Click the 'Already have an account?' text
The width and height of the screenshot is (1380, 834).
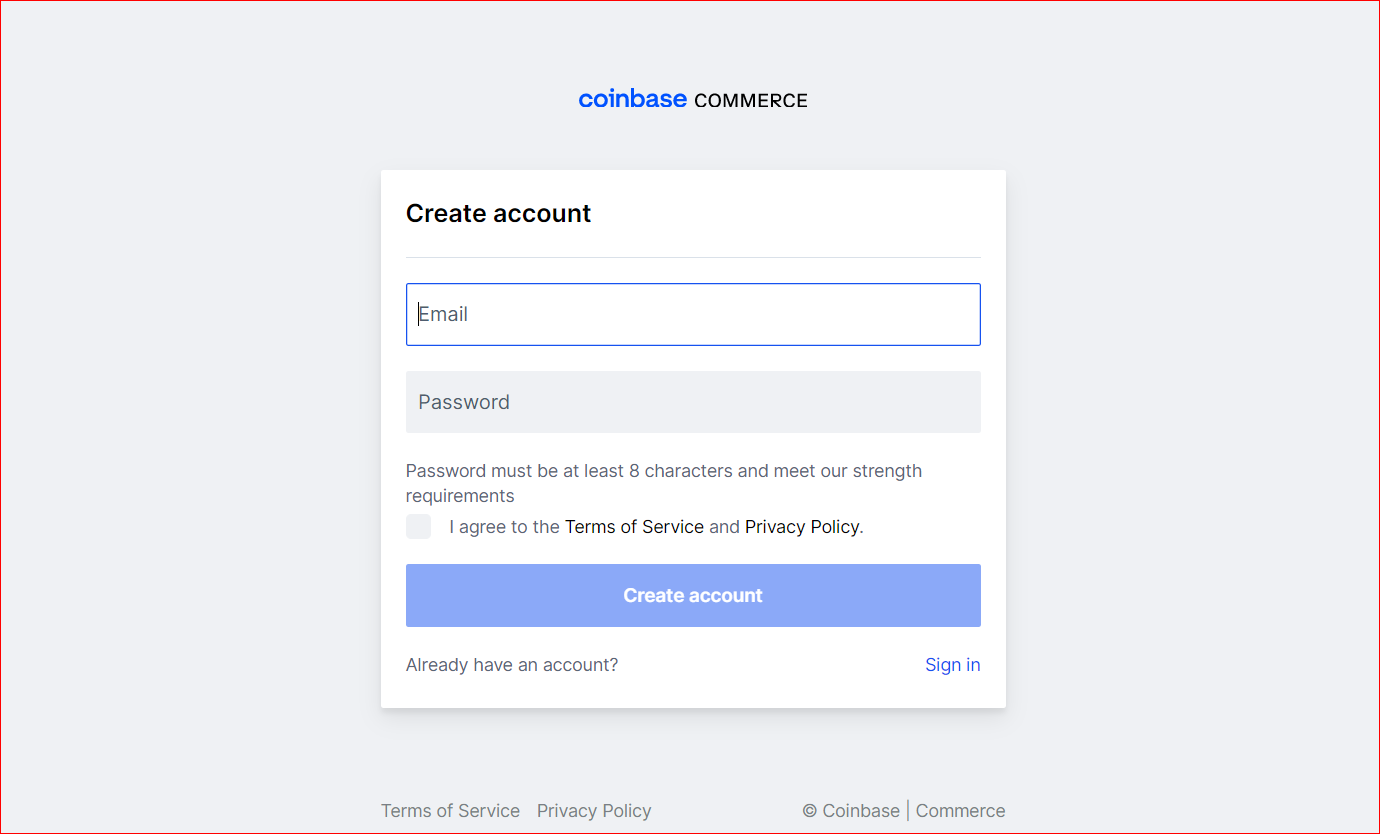[x=512, y=665]
